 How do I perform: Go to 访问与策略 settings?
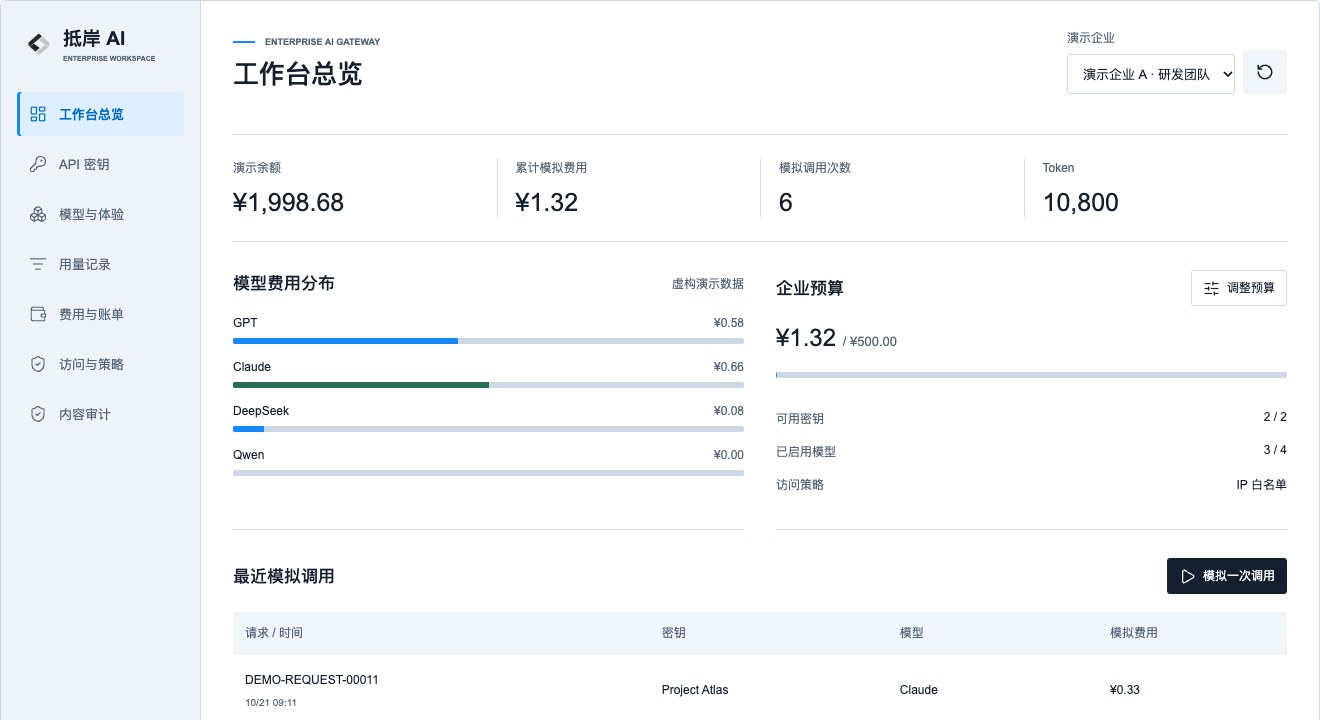pyautogui.click(x=101, y=364)
